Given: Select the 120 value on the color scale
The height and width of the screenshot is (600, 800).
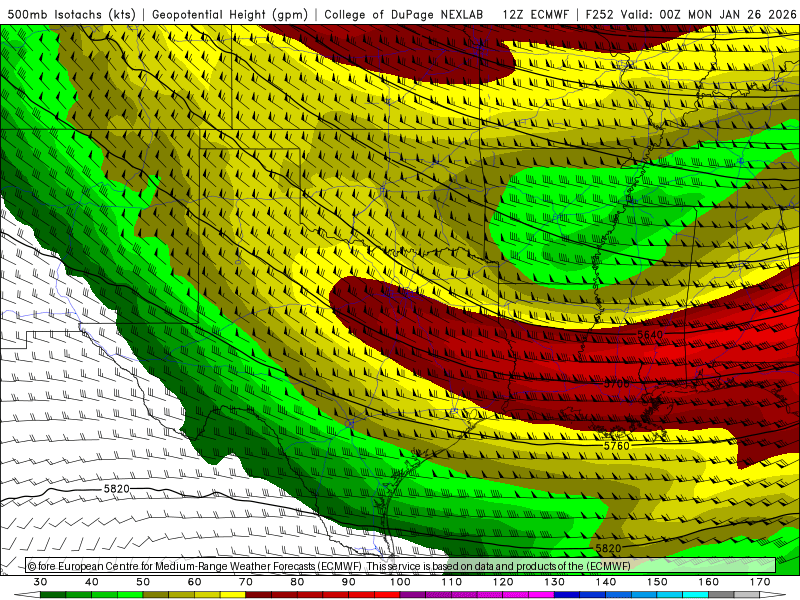Looking at the screenshot, I should click(503, 582).
